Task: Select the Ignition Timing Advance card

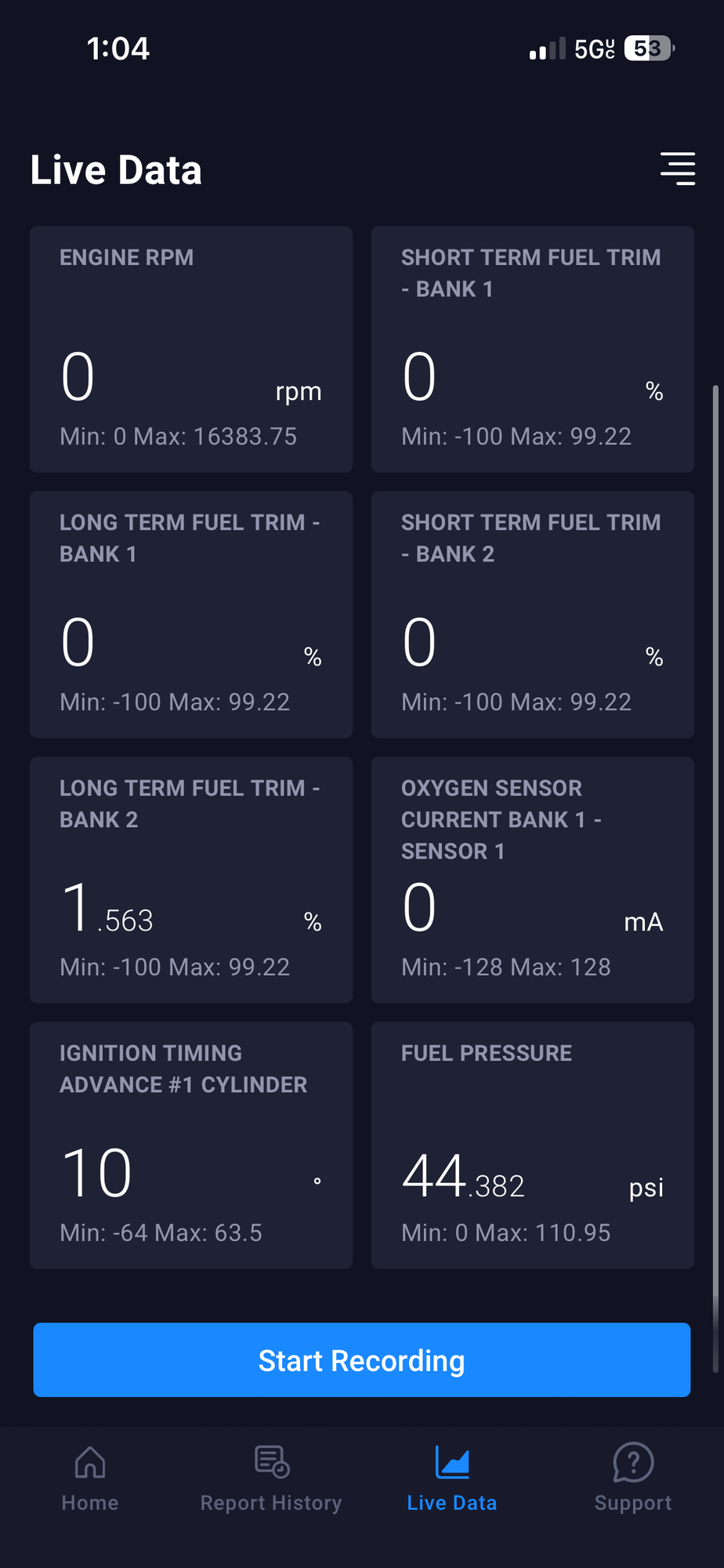Action: [191, 1145]
